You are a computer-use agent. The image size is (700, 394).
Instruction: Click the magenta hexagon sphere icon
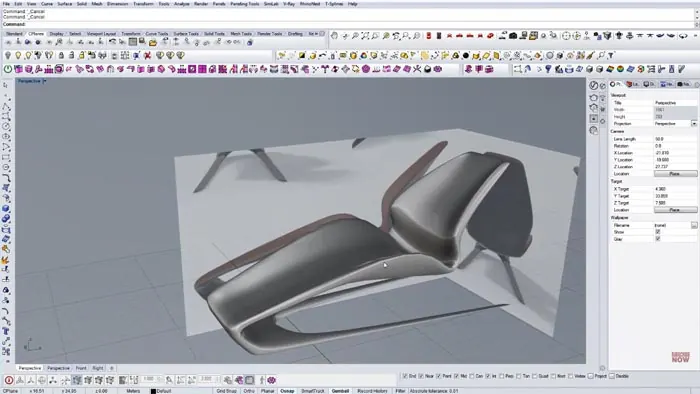coord(366,69)
